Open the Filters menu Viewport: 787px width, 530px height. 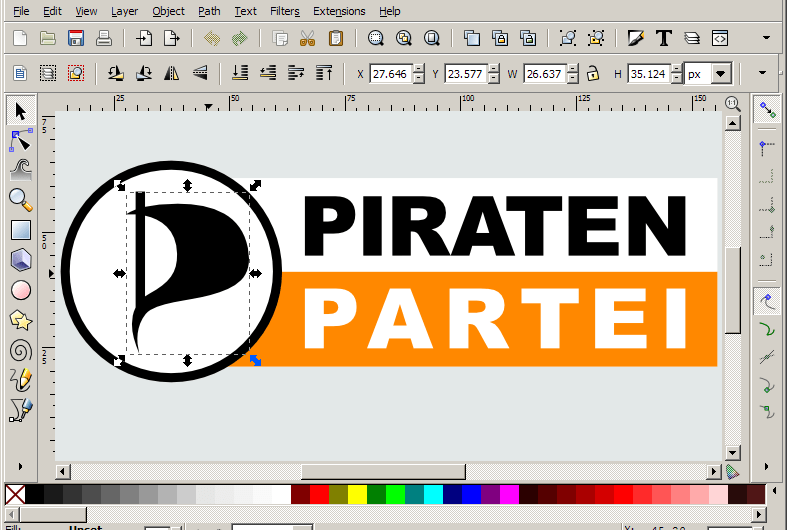coord(285,11)
